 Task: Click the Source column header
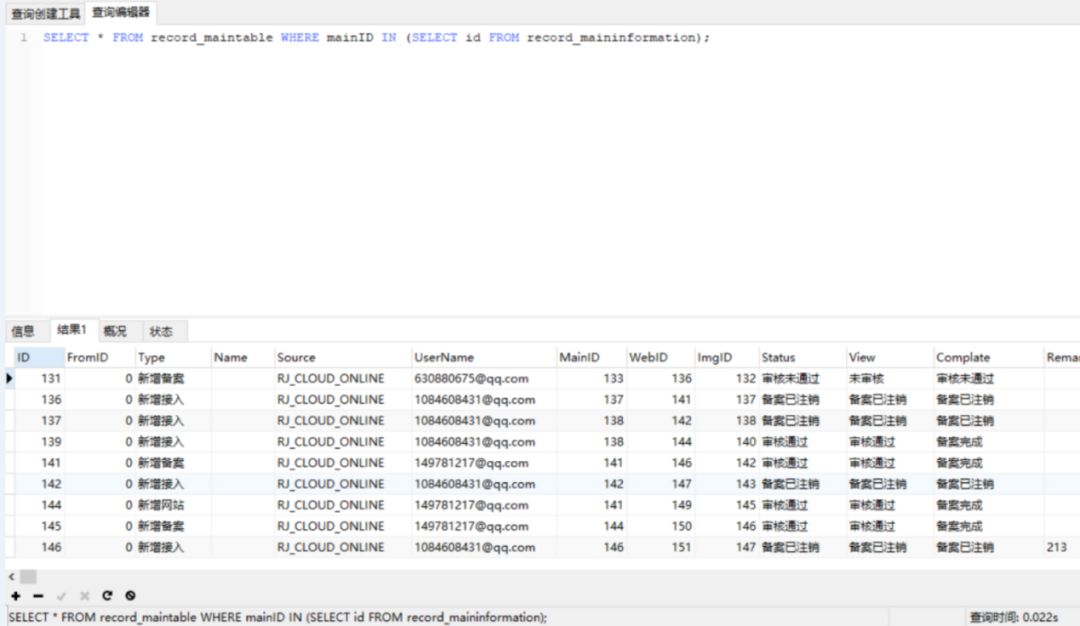click(x=342, y=357)
